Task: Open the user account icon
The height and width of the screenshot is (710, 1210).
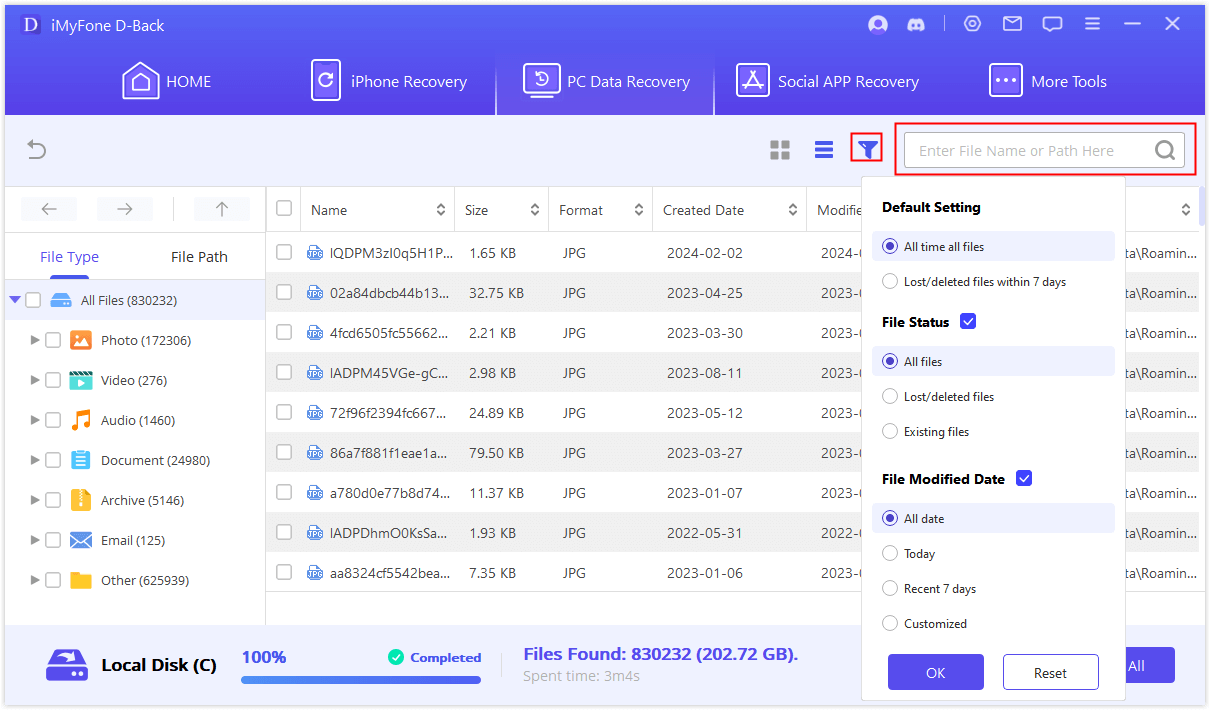Action: coord(878,24)
